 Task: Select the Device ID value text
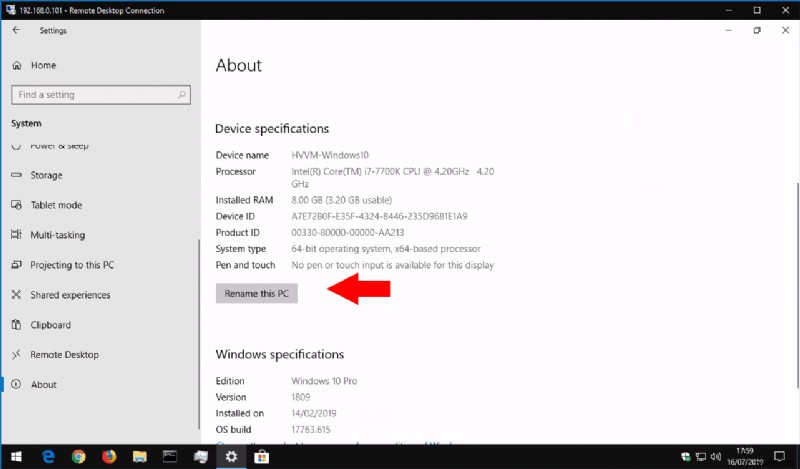(379, 216)
